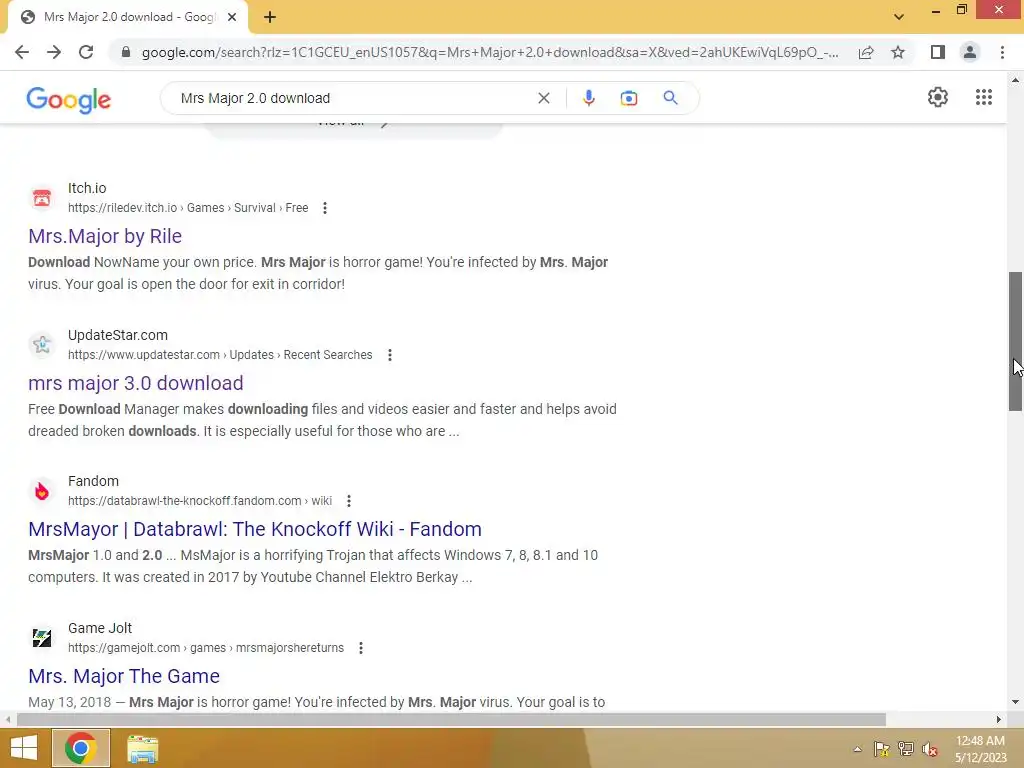Clear the search box text

tap(543, 98)
